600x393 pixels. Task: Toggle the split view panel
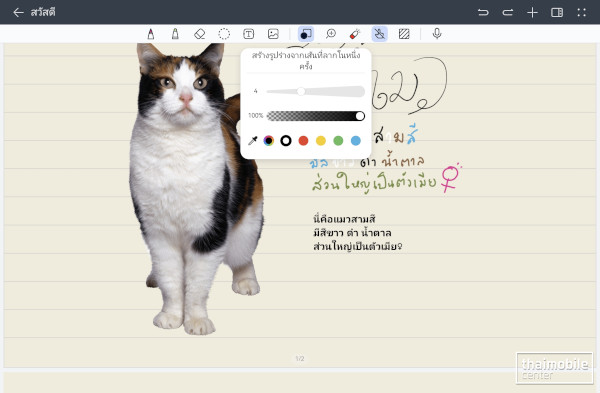coord(557,12)
